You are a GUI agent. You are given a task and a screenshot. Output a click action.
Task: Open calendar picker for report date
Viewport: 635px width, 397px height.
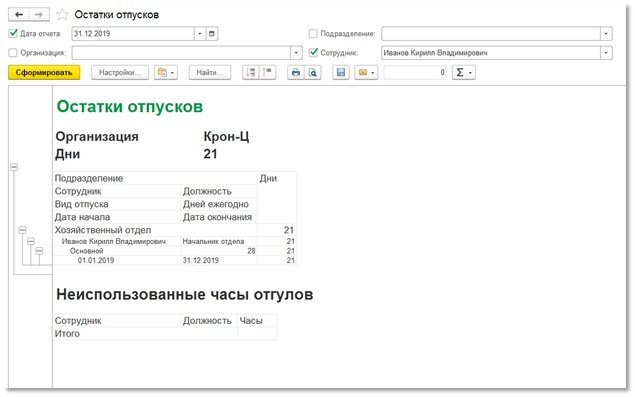[x=211, y=34]
